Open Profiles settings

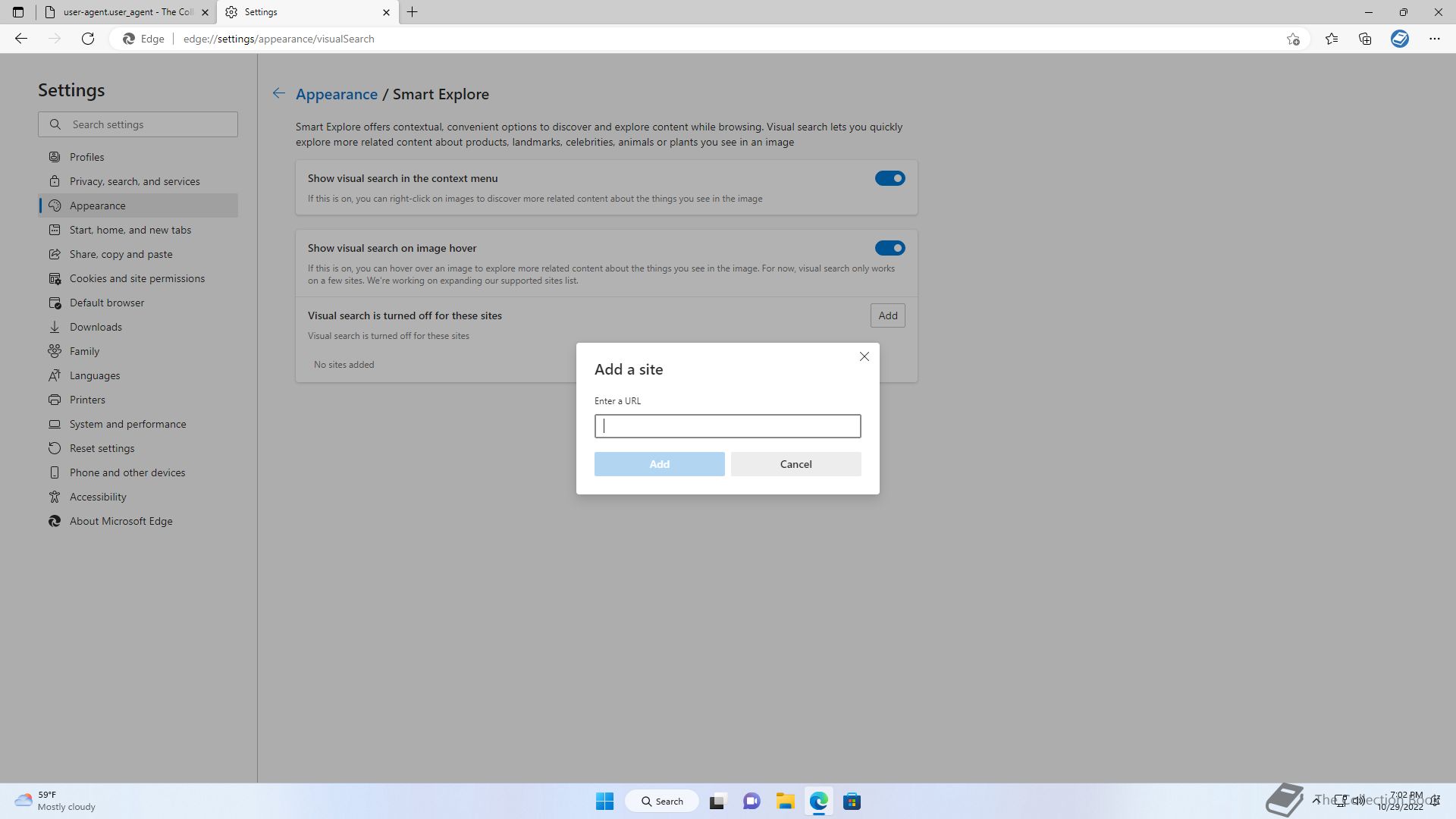[x=138, y=157]
